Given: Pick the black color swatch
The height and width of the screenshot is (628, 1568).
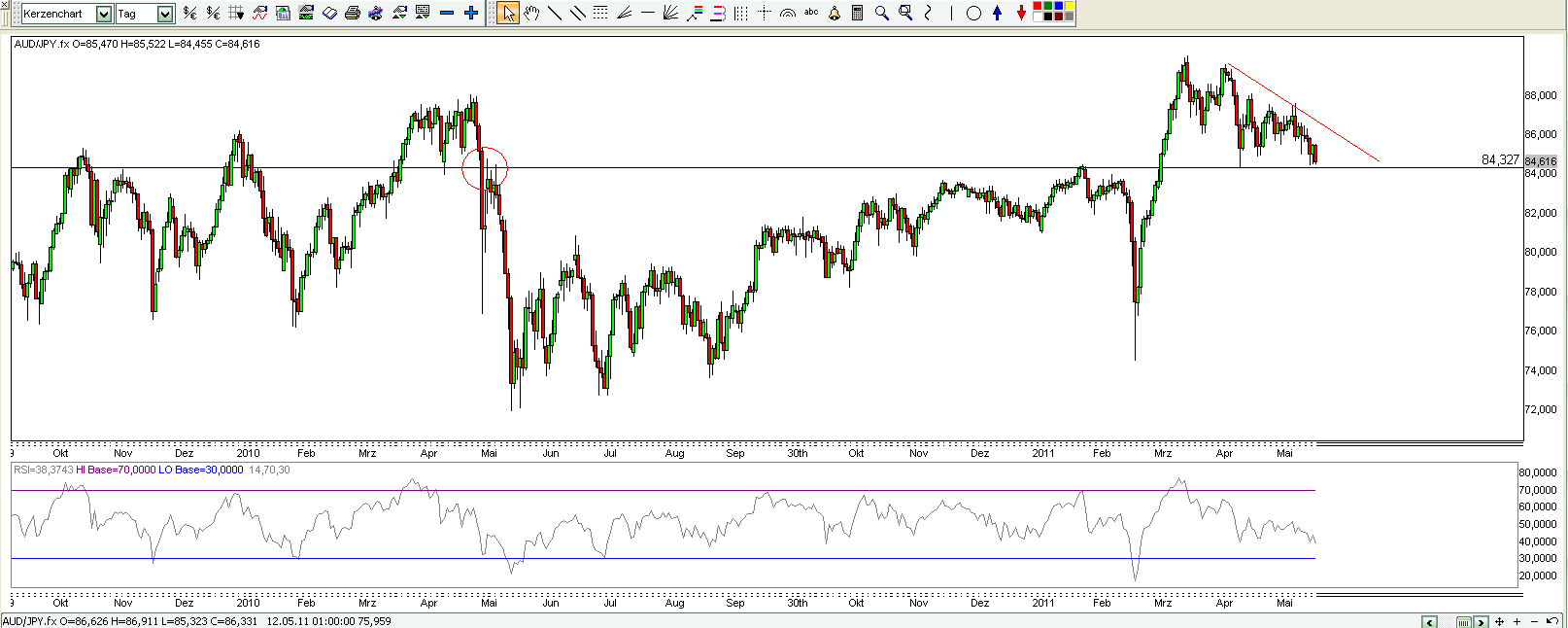Looking at the screenshot, I should (1048, 17).
